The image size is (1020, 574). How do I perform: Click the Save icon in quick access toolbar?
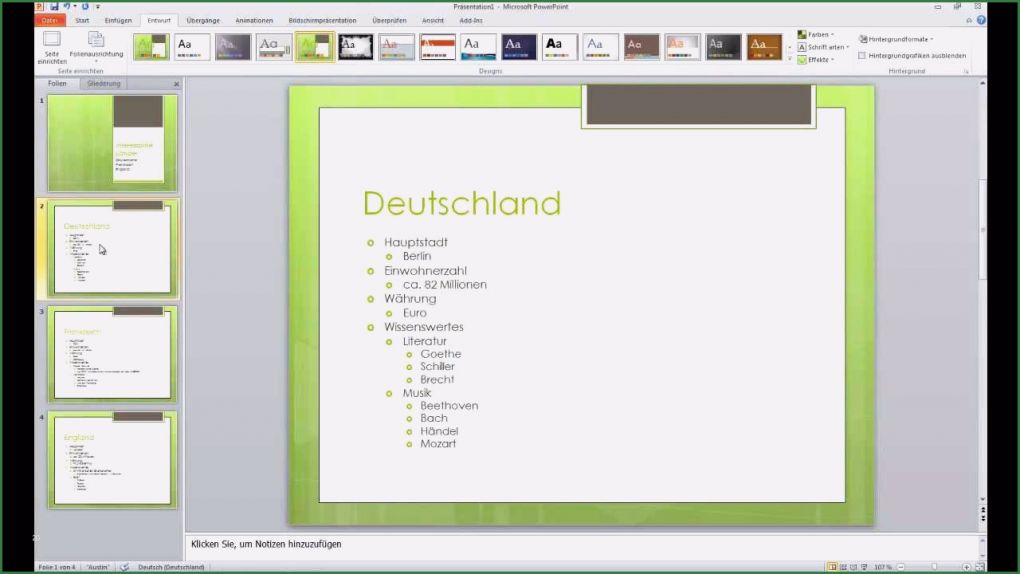click(54, 7)
